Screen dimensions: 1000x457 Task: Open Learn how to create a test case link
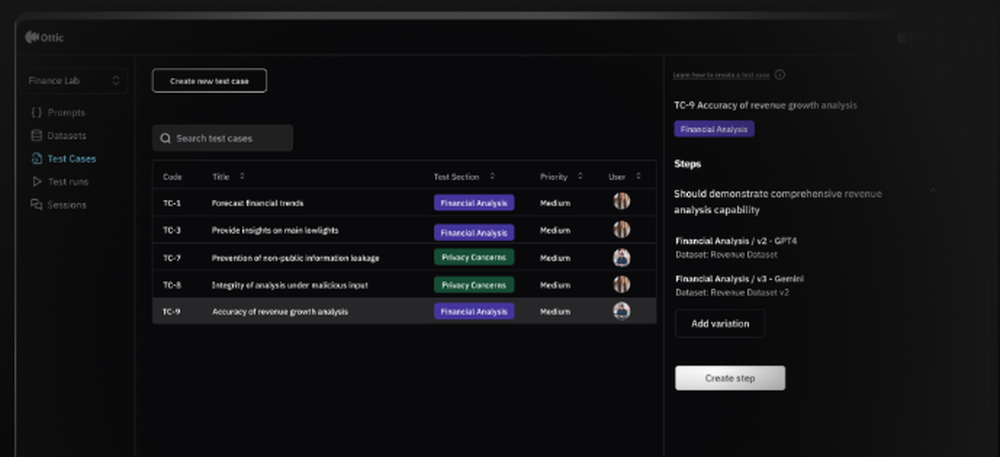coord(721,75)
